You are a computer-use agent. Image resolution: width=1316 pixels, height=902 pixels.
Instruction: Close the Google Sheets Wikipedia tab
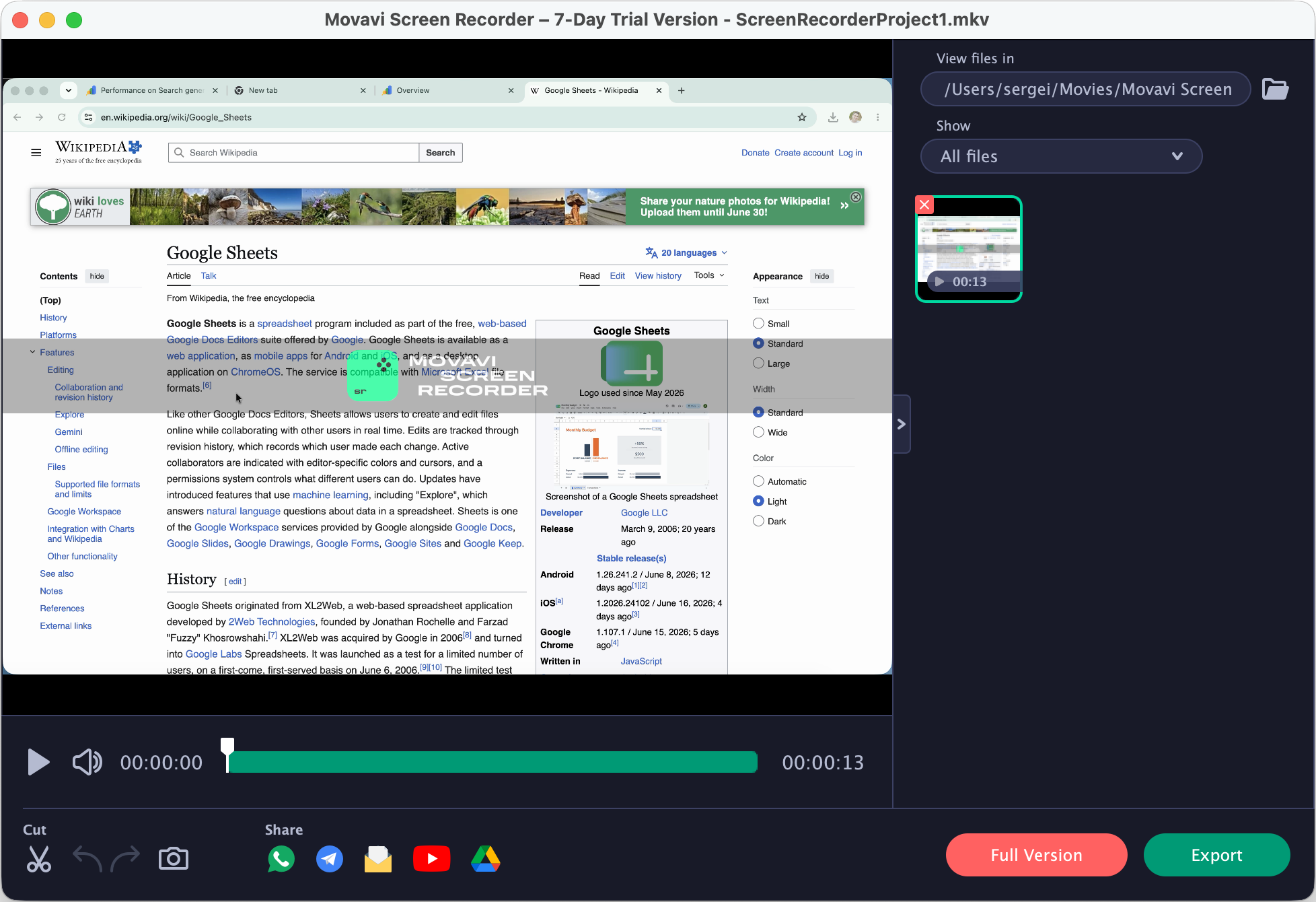[659, 90]
